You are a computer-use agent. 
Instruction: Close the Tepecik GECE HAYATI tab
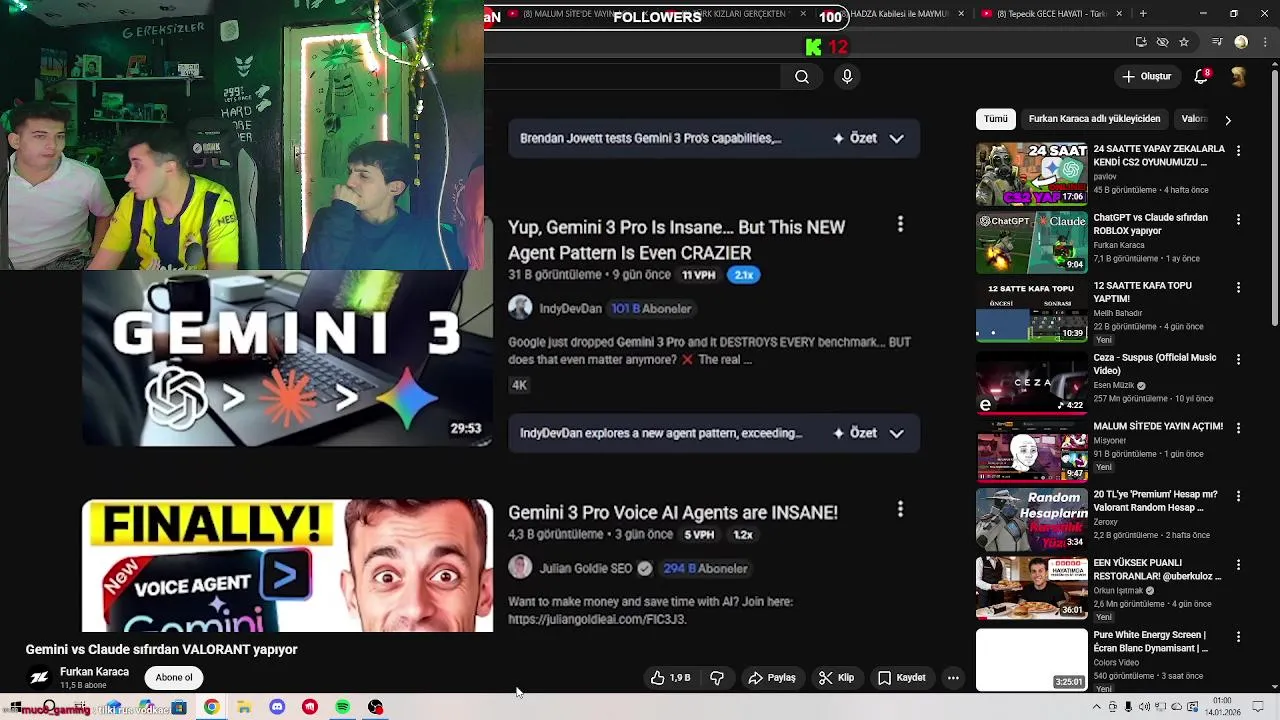(1119, 14)
